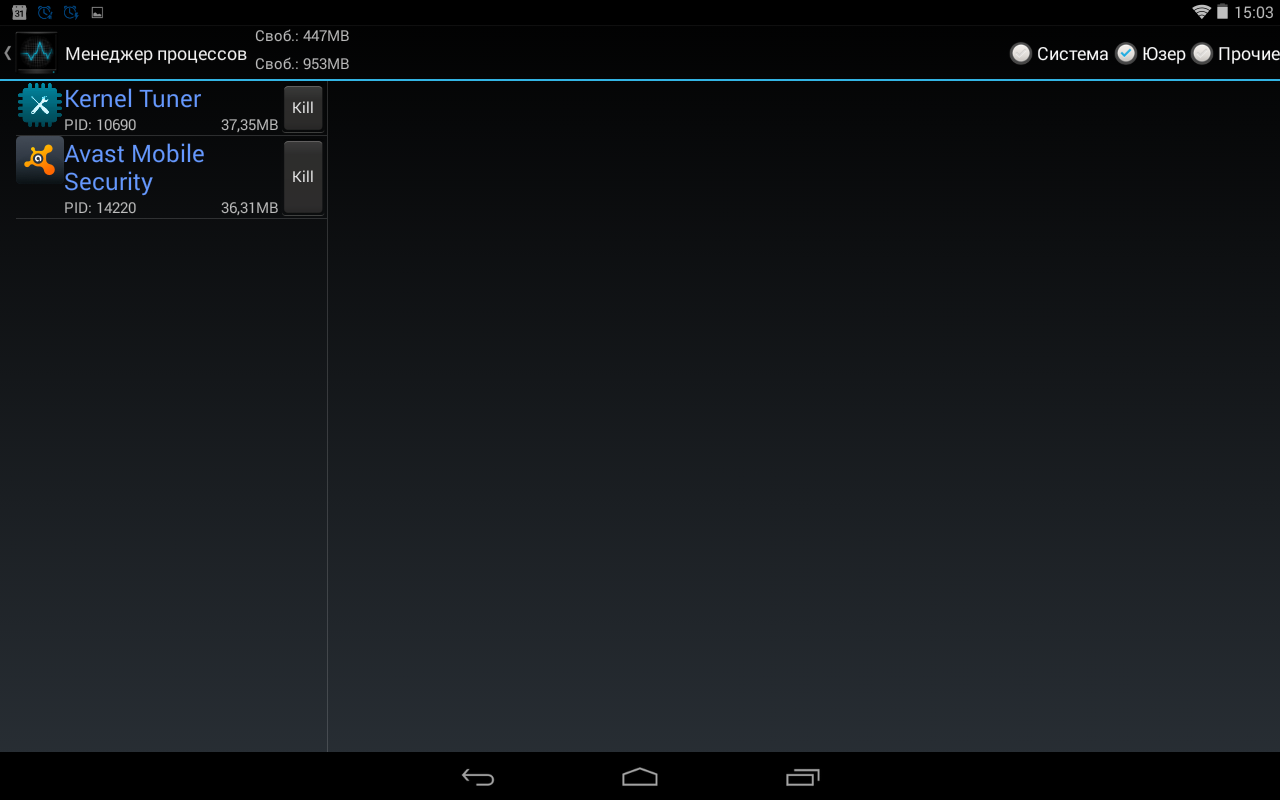This screenshot has width=1280, height=800.
Task: Tap the Avast Mobile Security icon
Action: coord(40,160)
